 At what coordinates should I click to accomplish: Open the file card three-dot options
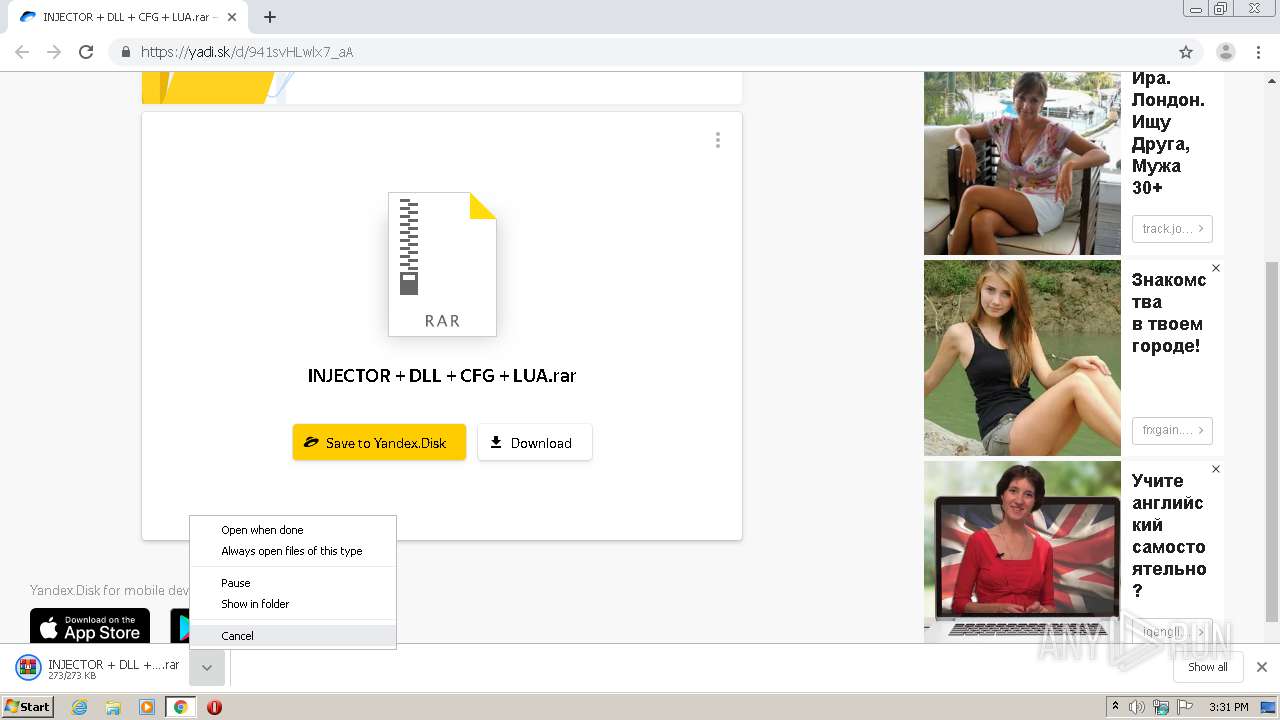pyautogui.click(x=718, y=140)
